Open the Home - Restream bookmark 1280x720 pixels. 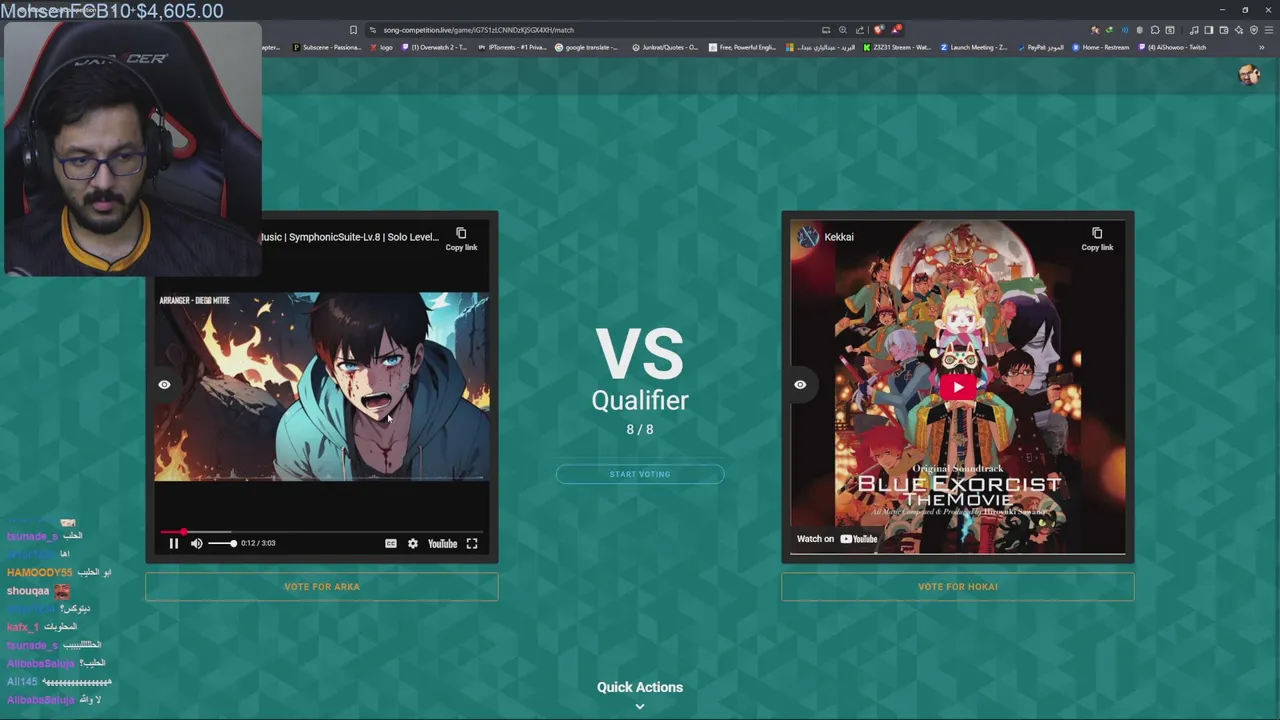[1101, 47]
